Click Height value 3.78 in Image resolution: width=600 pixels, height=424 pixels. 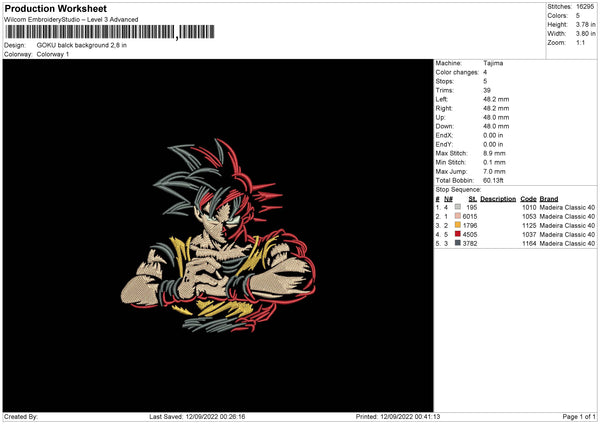[585, 24]
